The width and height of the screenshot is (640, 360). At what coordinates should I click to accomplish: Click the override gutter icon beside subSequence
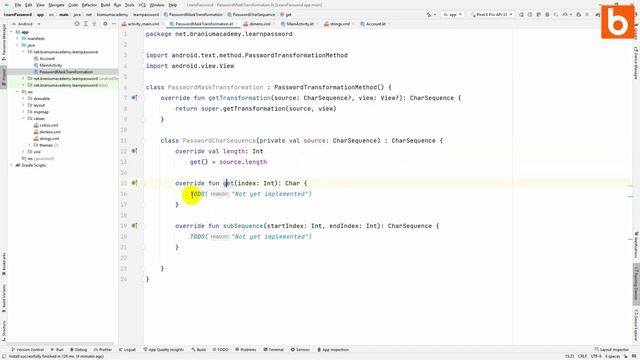(134, 225)
